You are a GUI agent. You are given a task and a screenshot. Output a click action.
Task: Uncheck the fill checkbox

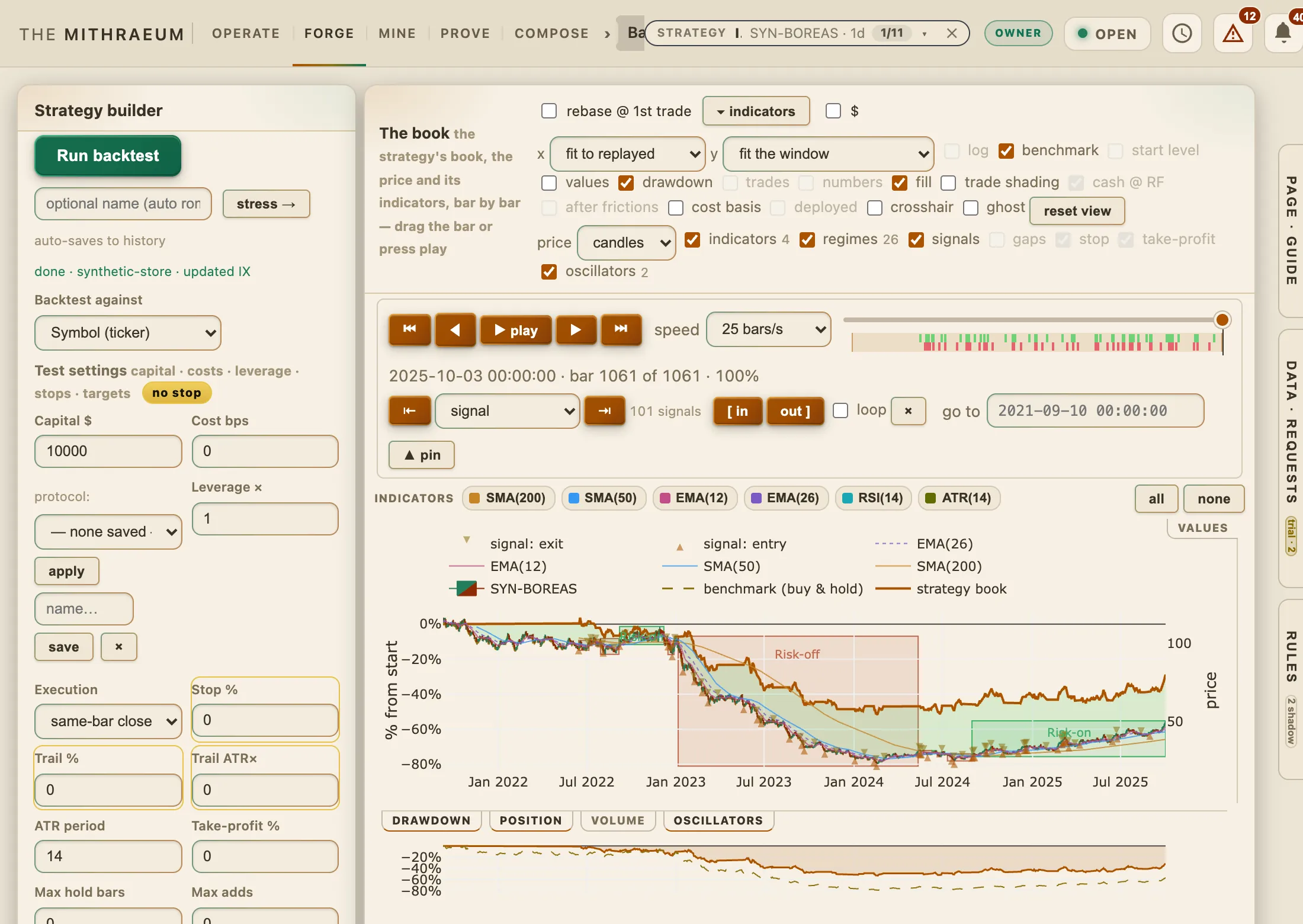click(x=900, y=183)
